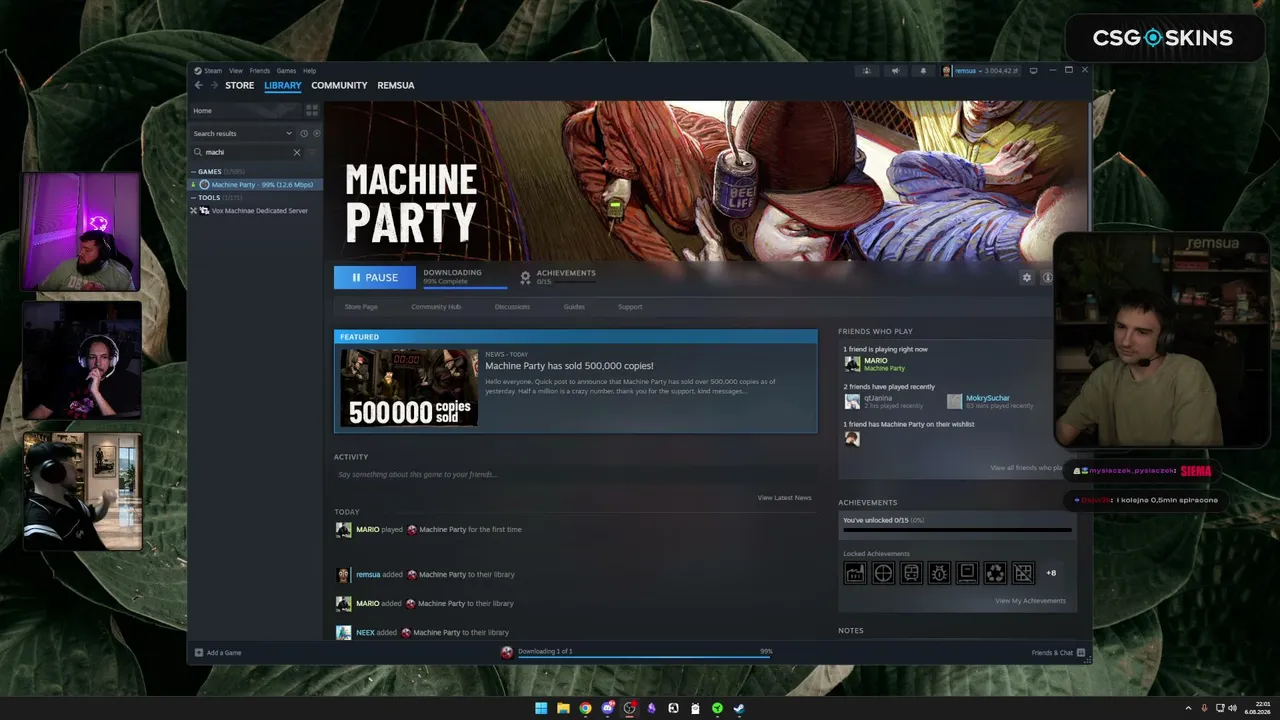Screen dimensions: 1280x720
Task: Open the Windows Start menu
Action: [541, 708]
